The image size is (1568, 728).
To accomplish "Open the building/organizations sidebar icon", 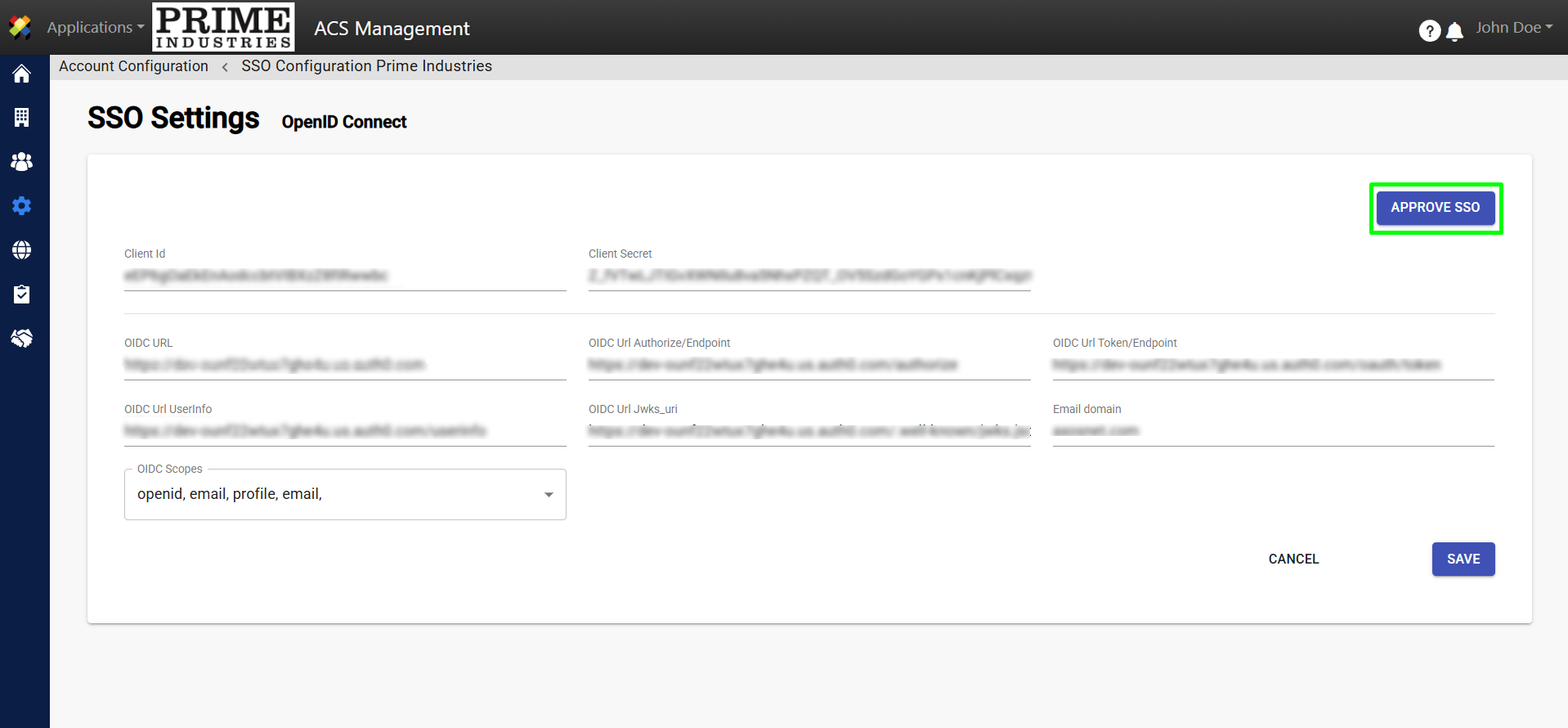I will coord(22,118).
